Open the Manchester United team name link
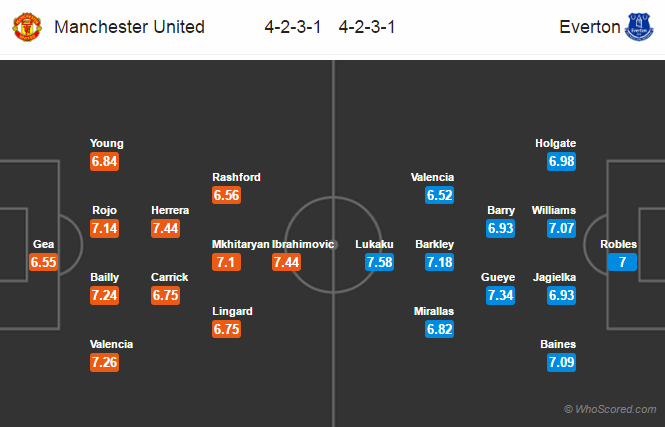 tap(129, 27)
